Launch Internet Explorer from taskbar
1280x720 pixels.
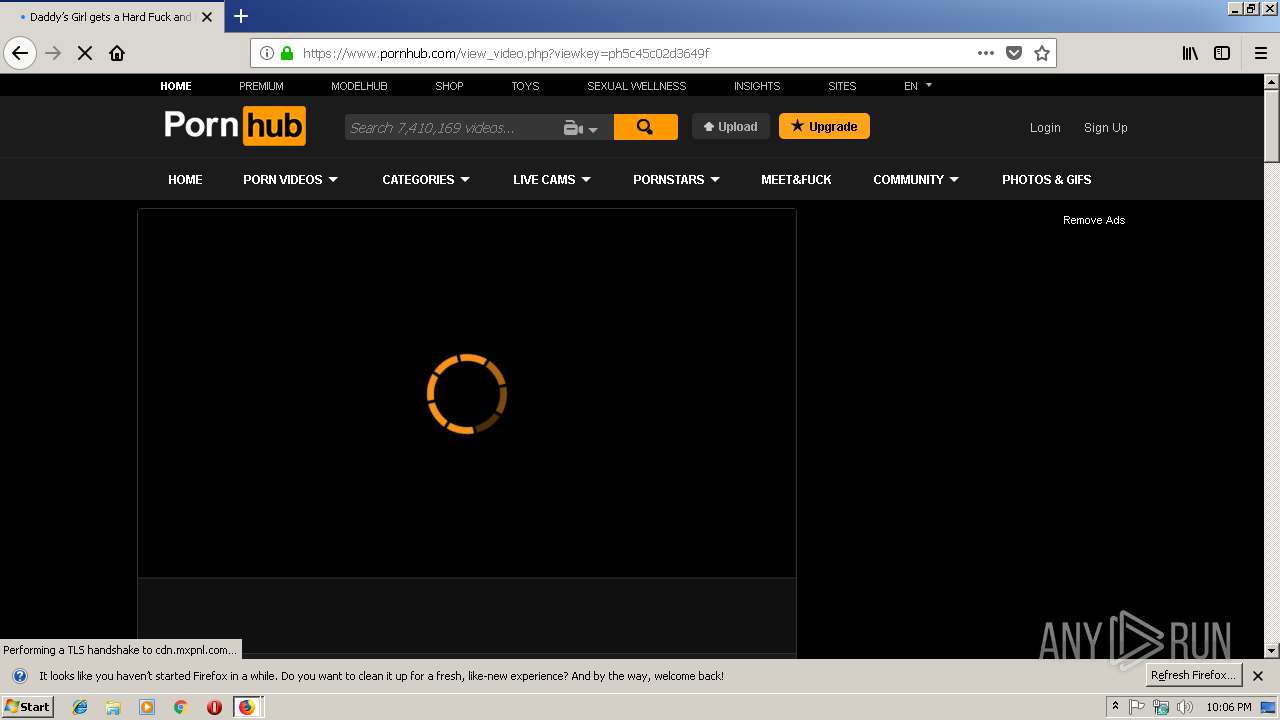pos(80,707)
